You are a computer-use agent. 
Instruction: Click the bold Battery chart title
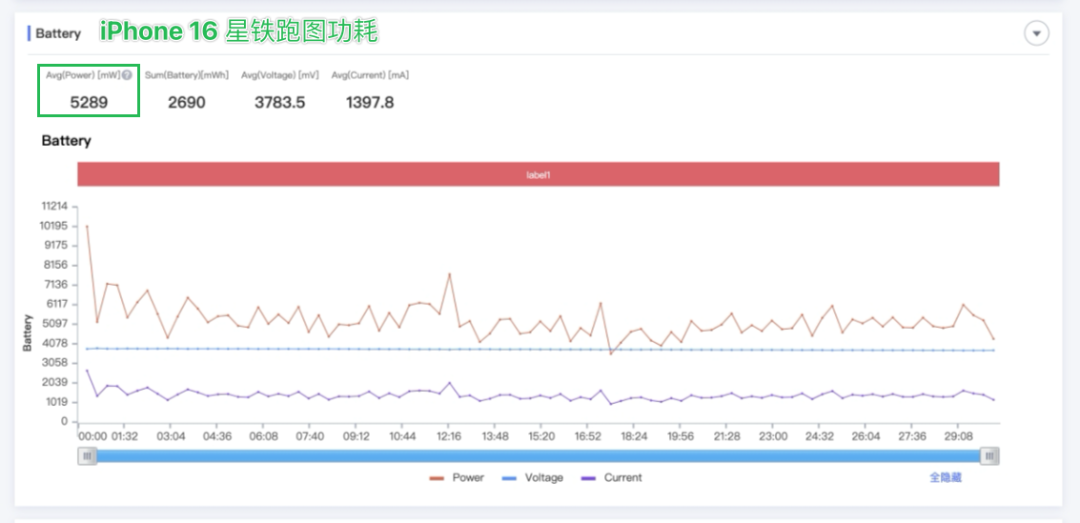(66, 141)
